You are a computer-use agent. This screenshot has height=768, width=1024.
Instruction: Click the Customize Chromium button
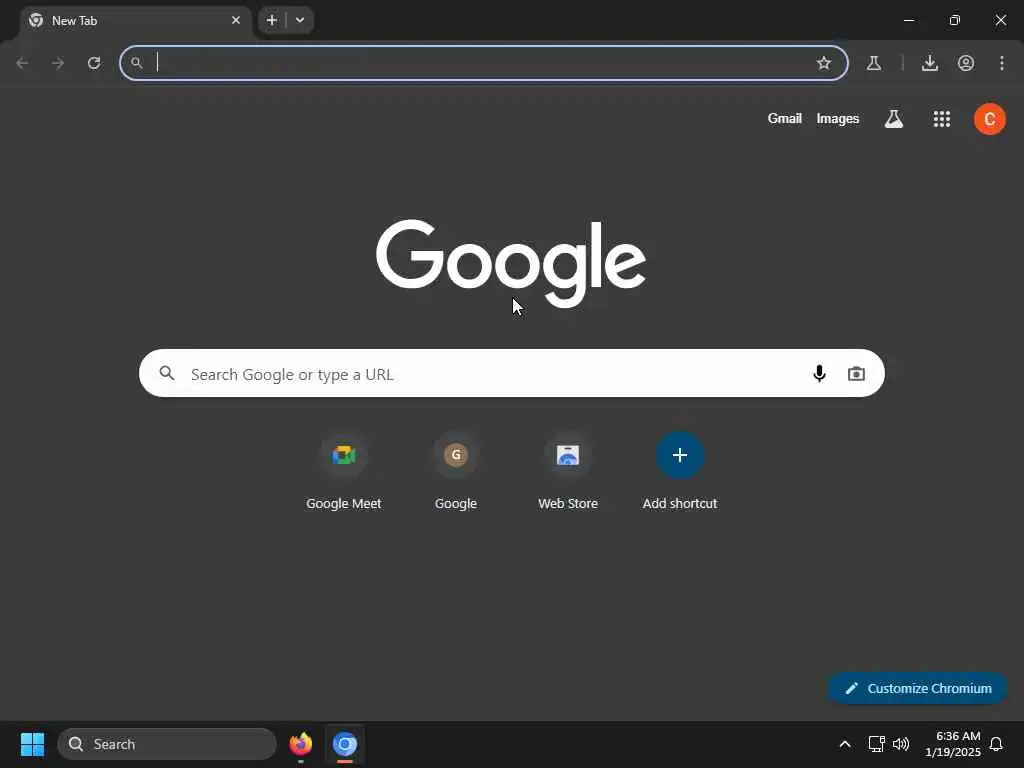pos(917,688)
